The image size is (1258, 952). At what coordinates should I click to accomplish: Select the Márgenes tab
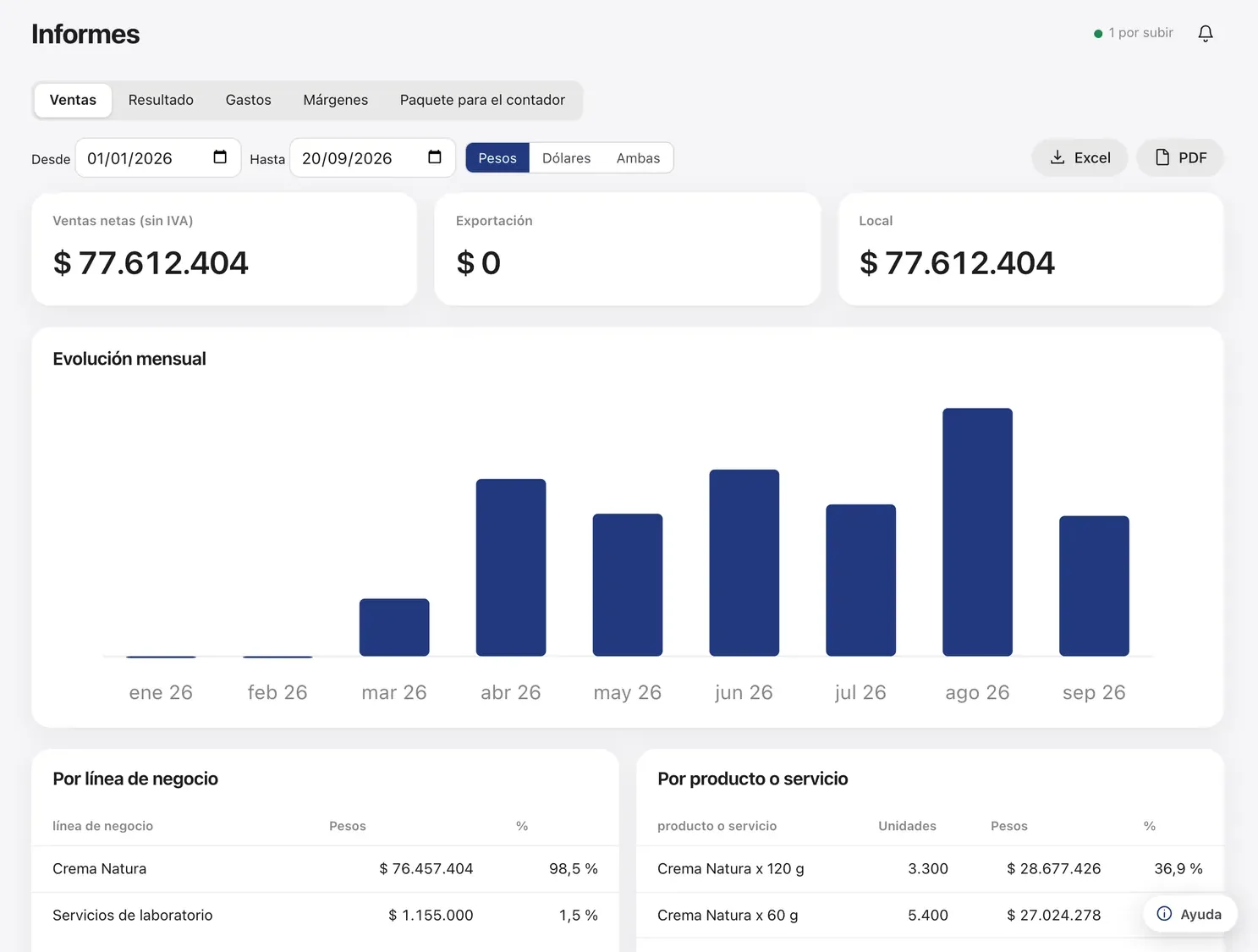pos(335,100)
